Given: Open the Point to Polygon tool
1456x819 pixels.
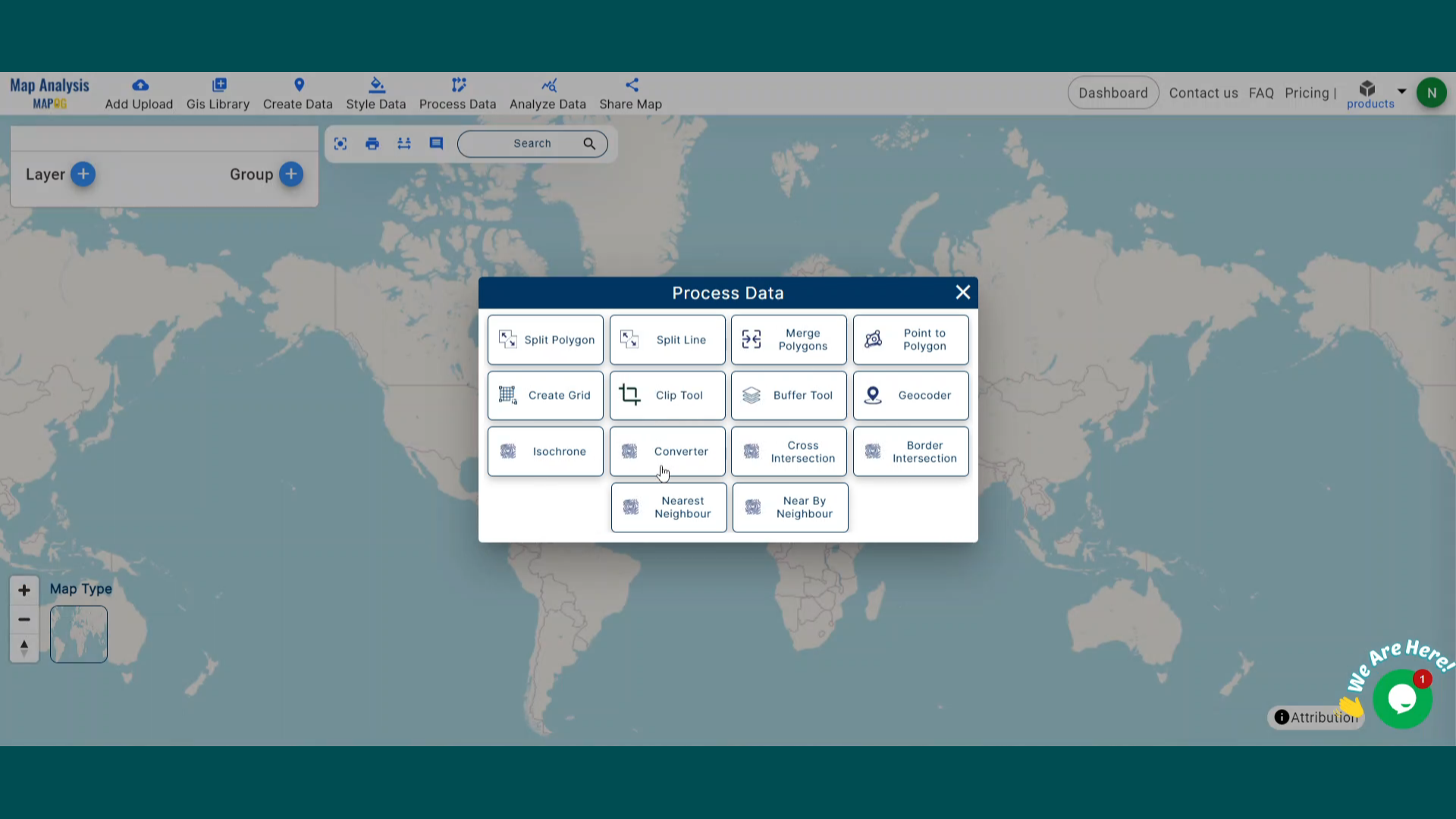Looking at the screenshot, I should 910,339.
